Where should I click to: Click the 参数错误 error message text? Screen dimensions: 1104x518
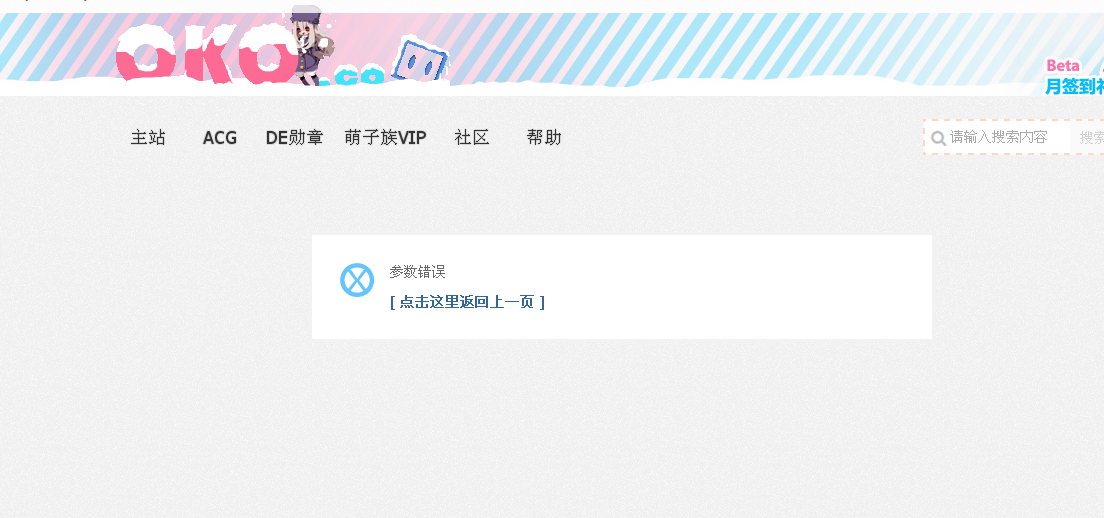[x=418, y=272]
